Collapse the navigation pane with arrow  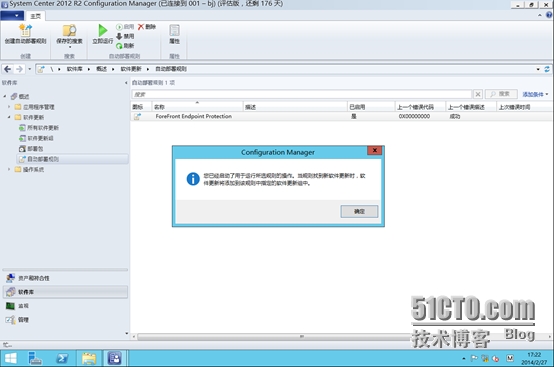click(126, 83)
